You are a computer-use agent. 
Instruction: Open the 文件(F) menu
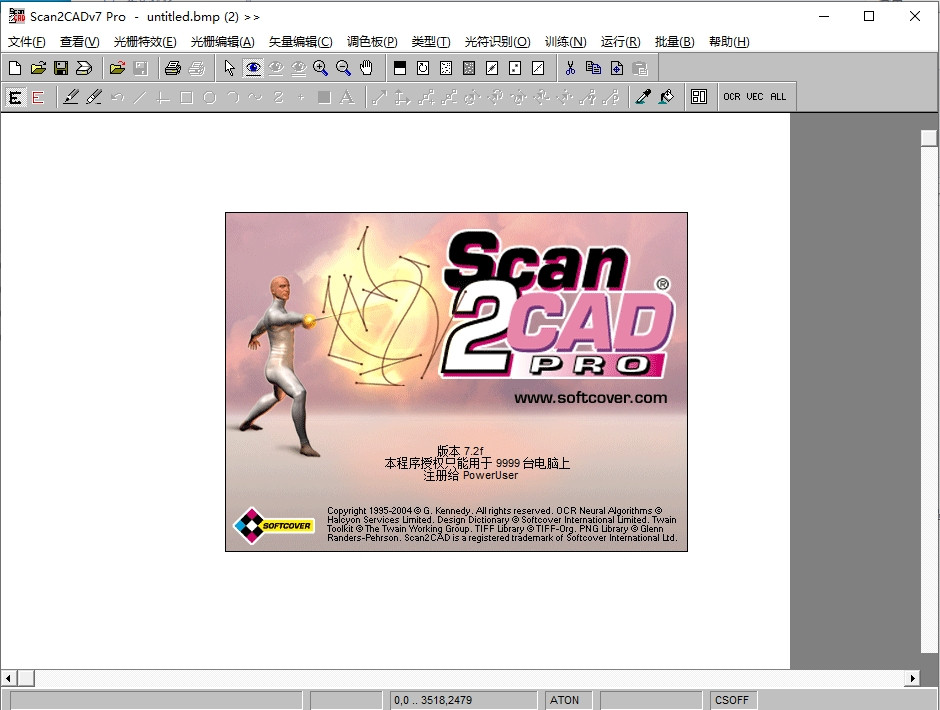coord(27,42)
